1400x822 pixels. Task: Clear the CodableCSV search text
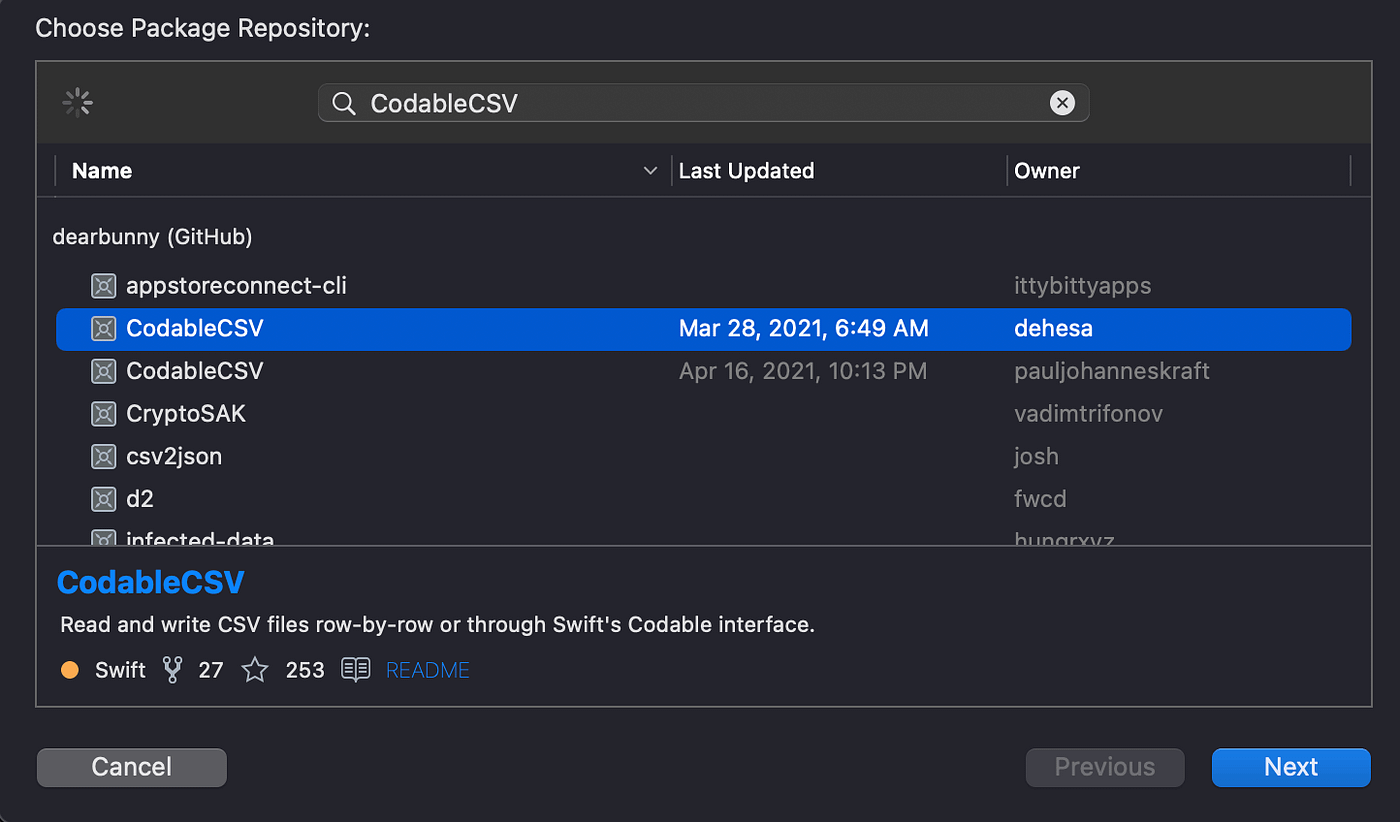point(1062,102)
